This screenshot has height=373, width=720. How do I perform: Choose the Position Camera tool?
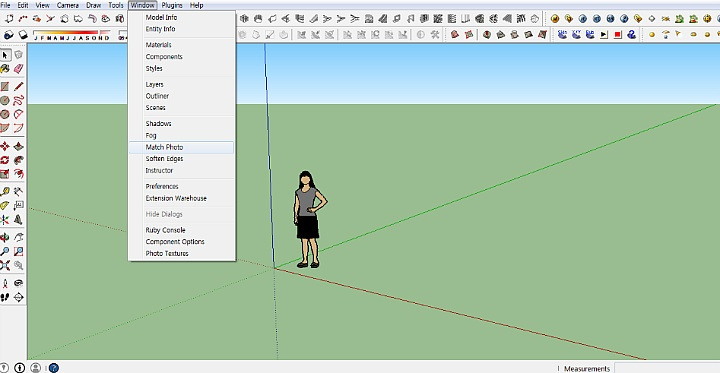pos(5,283)
